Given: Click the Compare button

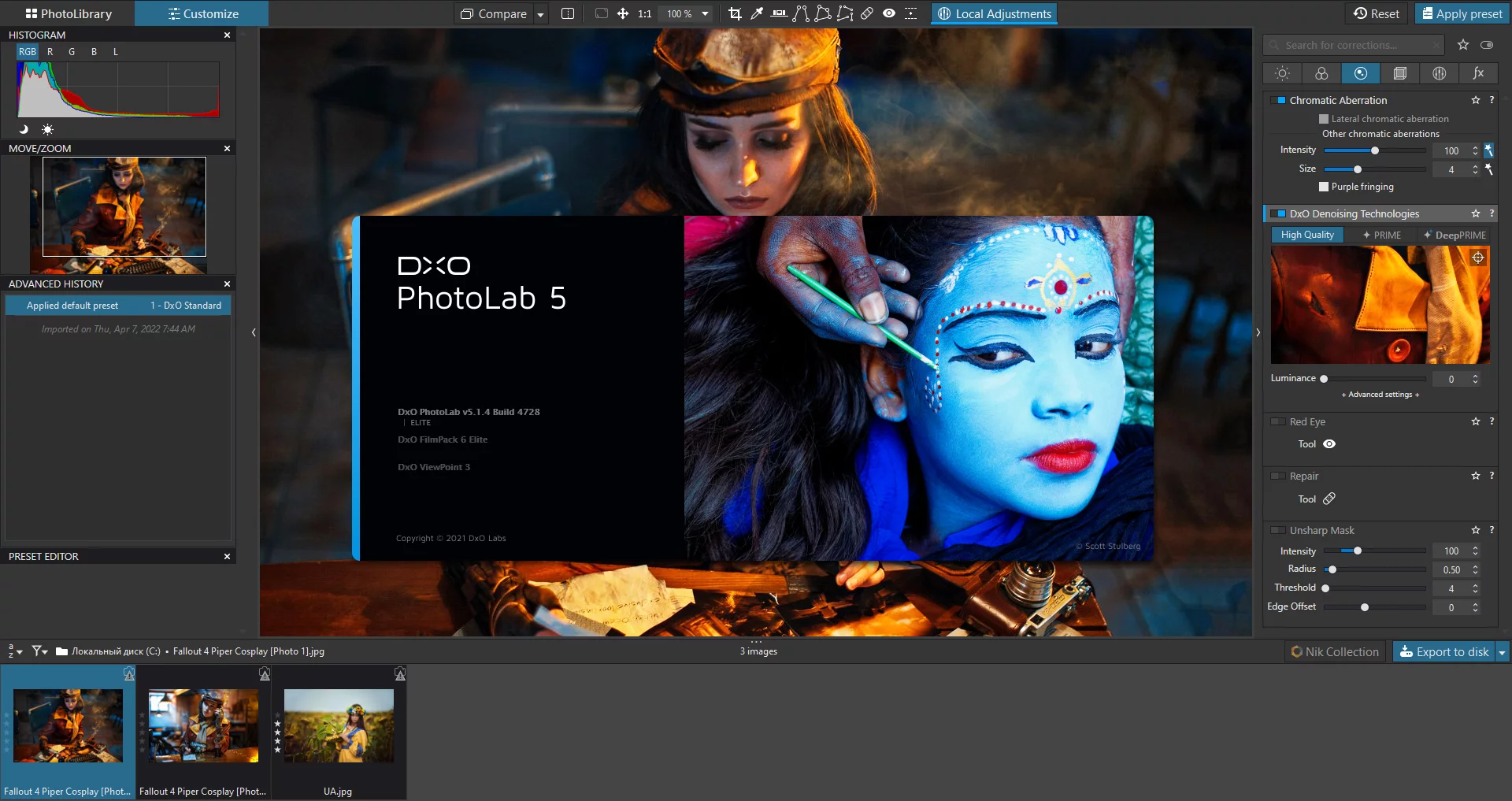Looking at the screenshot, I should click(494, 13).
